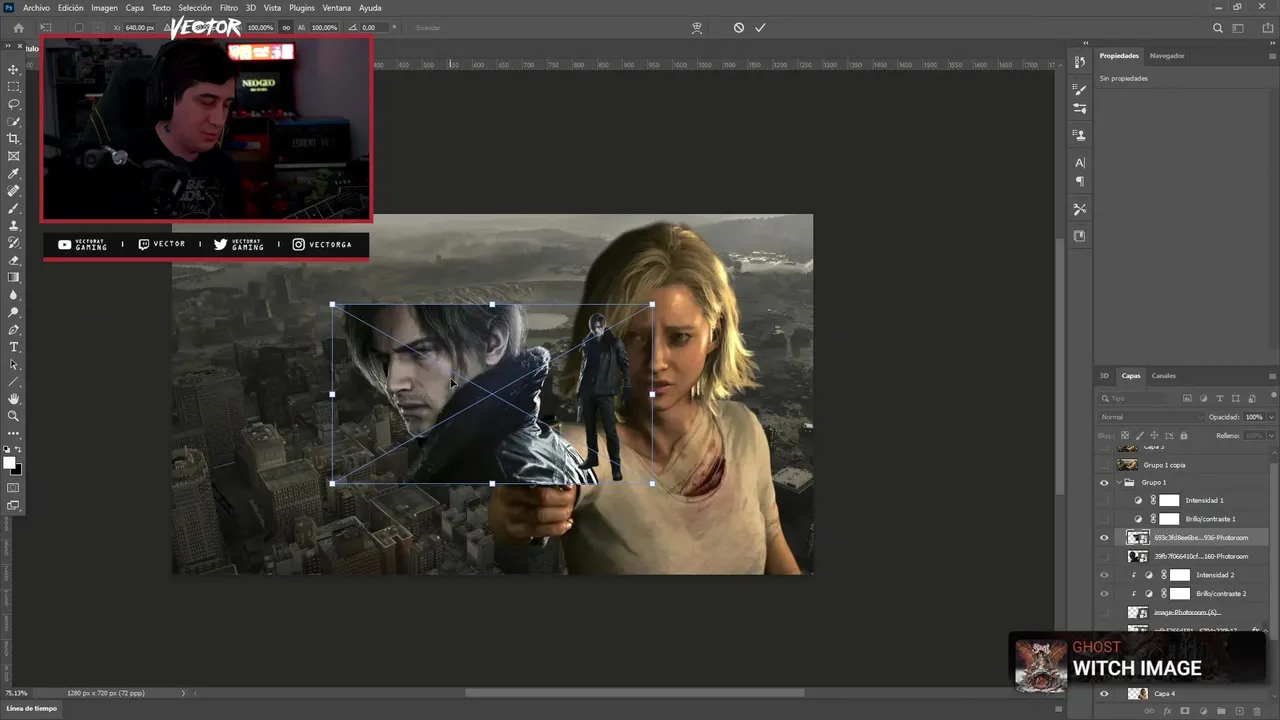Show the Brillo/contraste 1 adjustment layer
The height and width of the screenshot is (720, 1280).
pos(1104,519)
